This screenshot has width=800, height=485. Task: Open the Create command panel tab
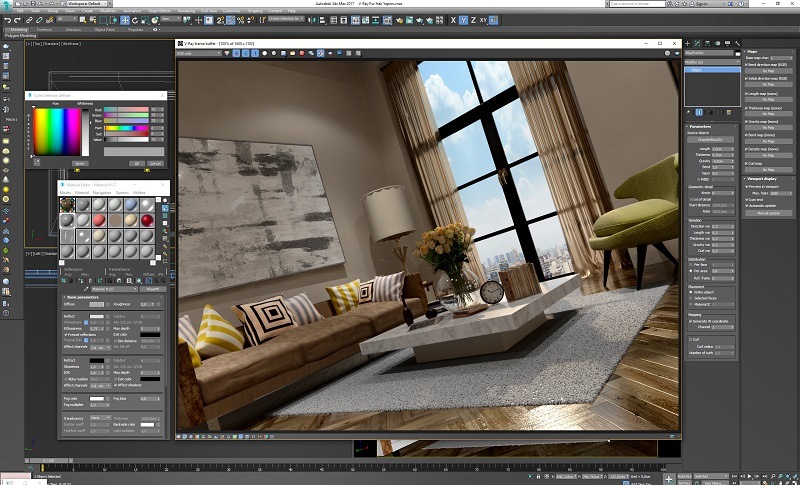pos(688,44)
